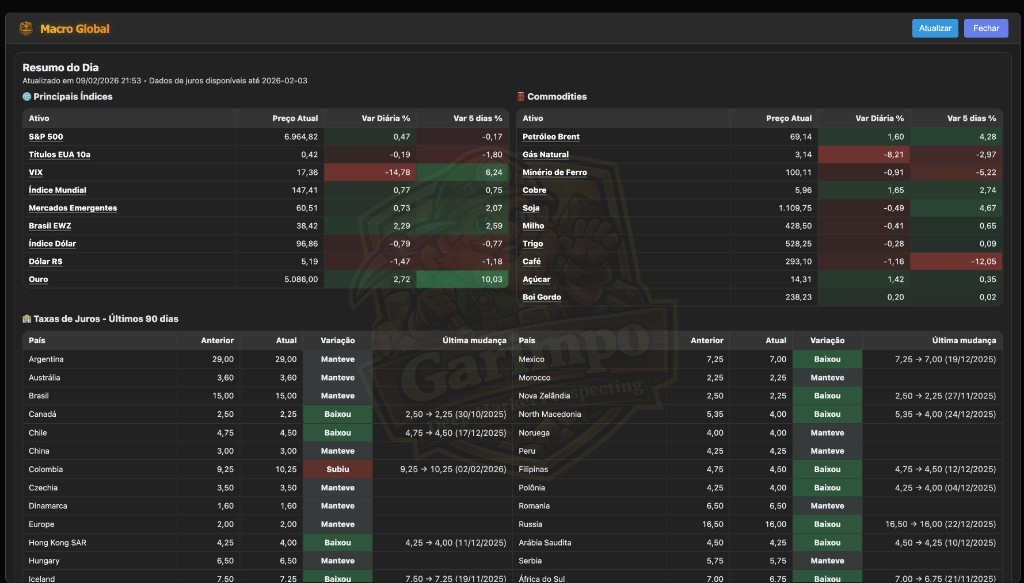Open the Ouro asset details
1024x583 pixels.
pyautogui.click(x=37, y=279)
